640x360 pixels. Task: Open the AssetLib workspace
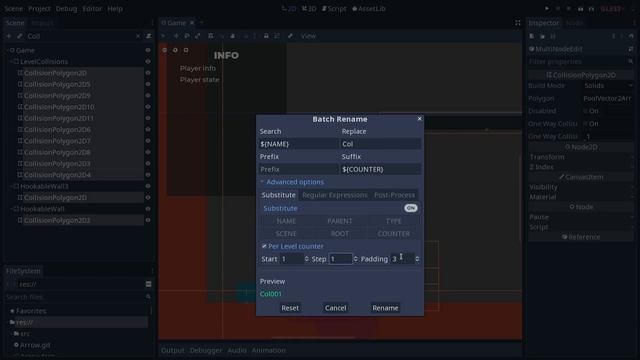(369, 9)
